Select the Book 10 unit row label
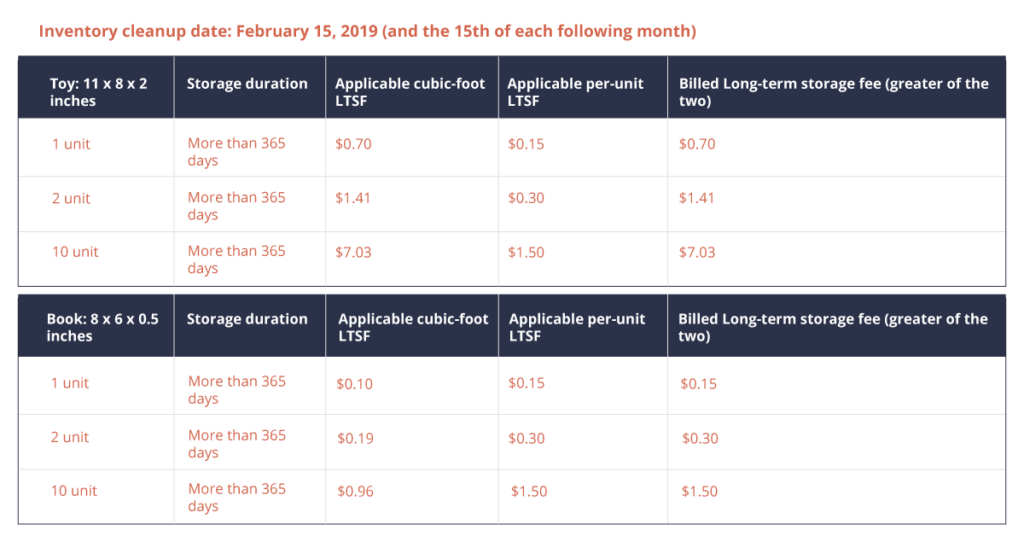1024x536 pixels. click(75, 491)
